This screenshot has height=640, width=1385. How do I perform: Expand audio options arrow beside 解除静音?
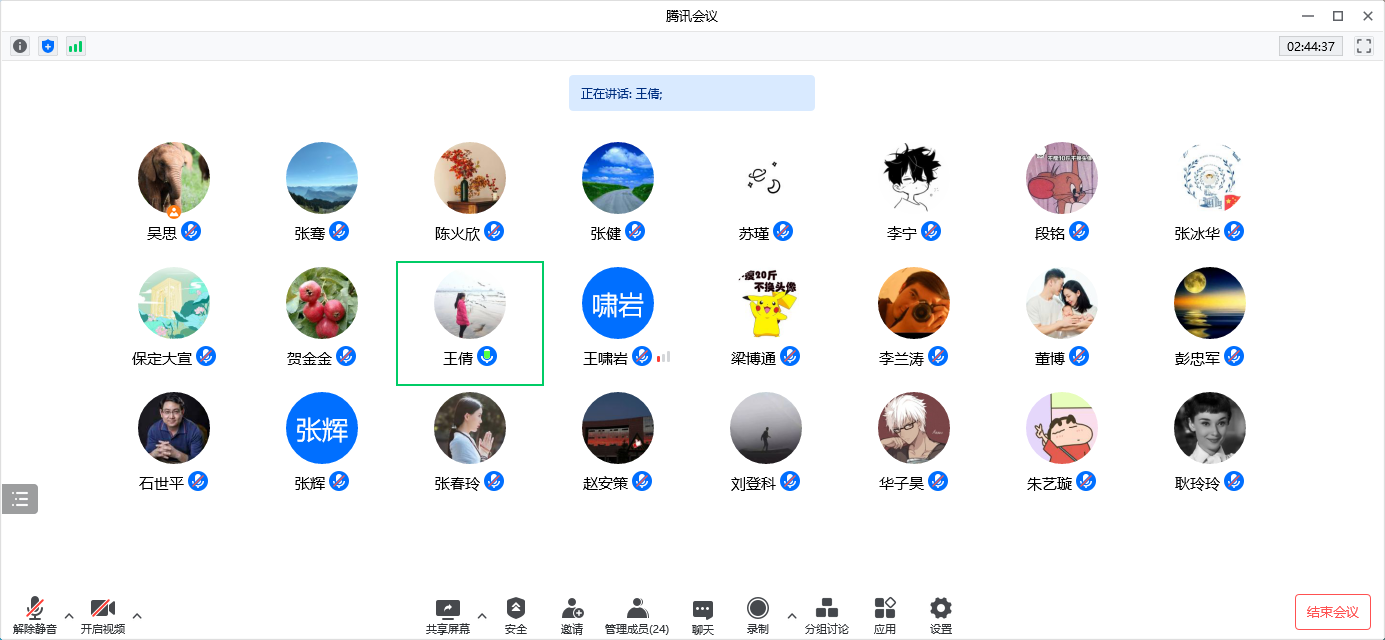[x=69, y=615]
